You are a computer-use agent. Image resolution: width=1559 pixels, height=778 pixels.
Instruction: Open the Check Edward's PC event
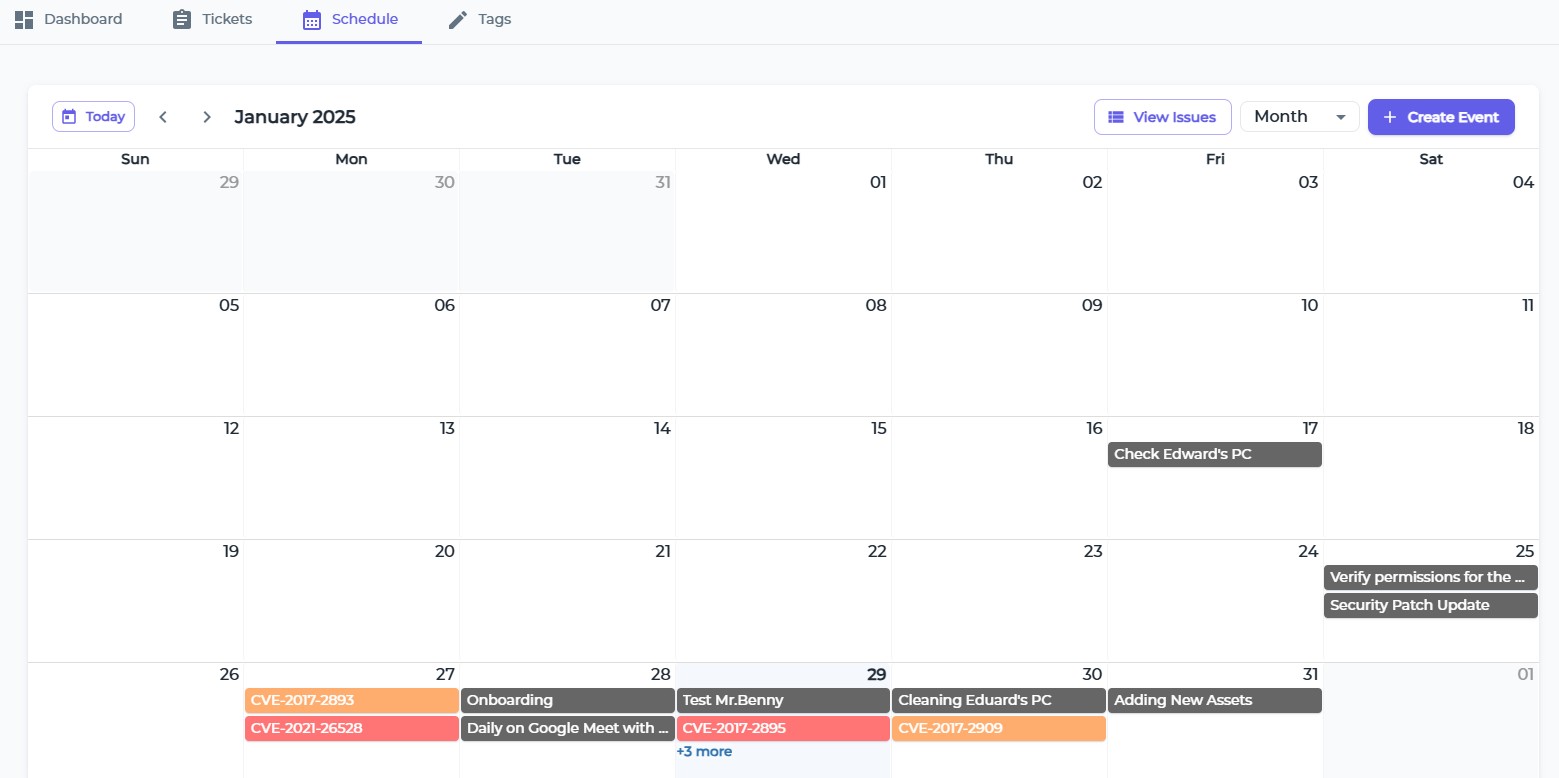coord(1214,455)
